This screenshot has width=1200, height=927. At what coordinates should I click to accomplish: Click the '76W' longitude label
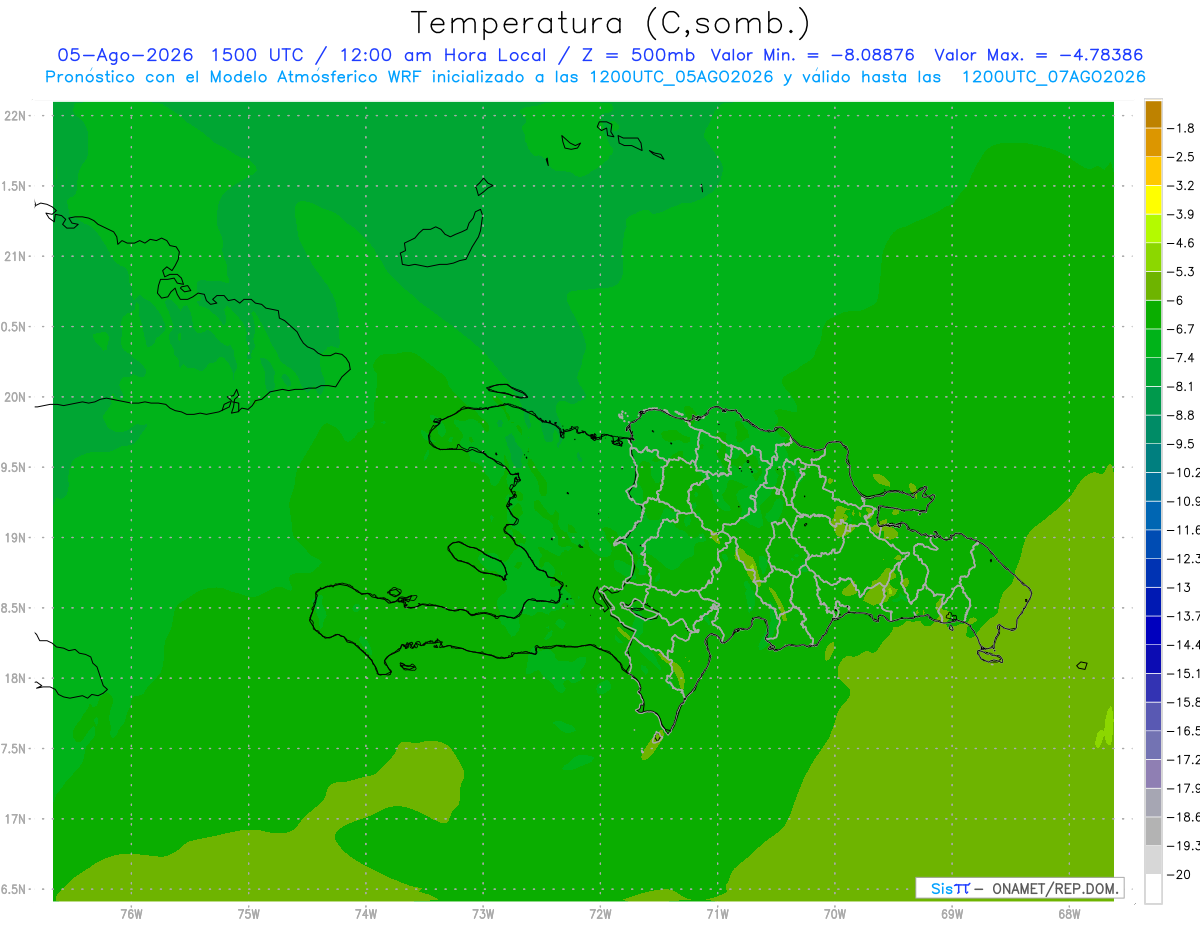[131, 913]
